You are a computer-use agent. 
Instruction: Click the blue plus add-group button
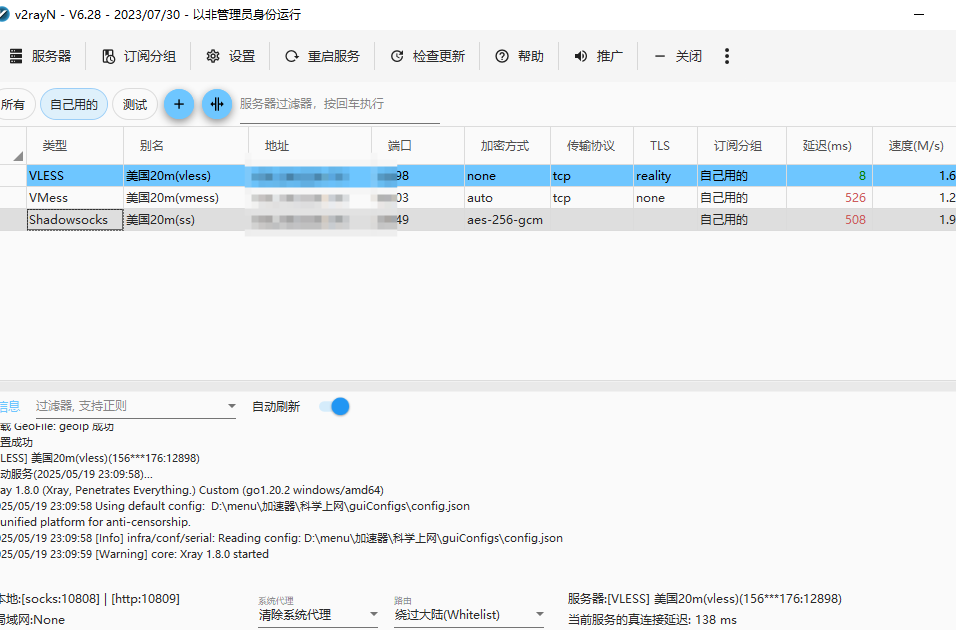pos(179,104)
